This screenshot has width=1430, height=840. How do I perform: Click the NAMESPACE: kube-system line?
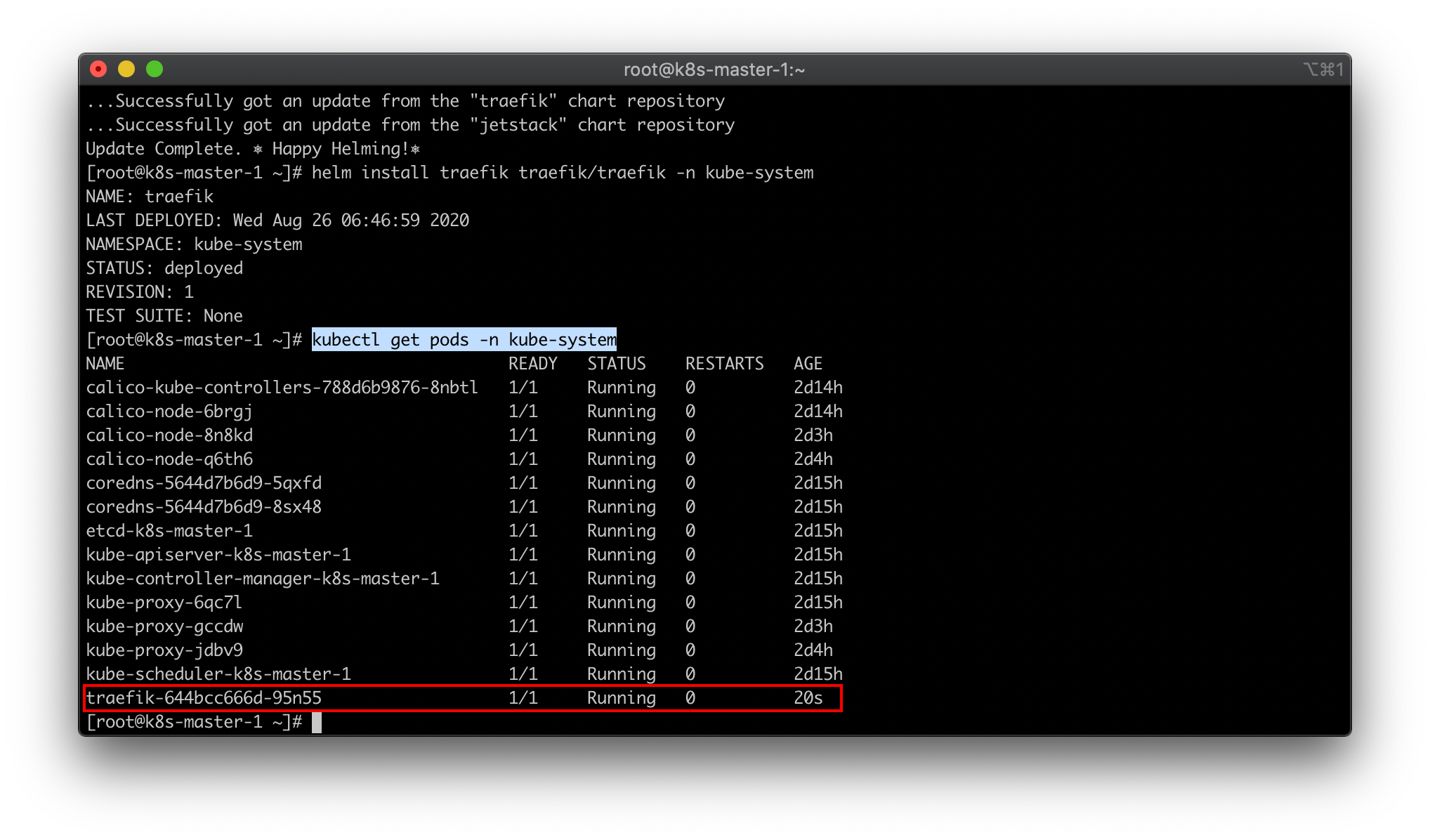[x=194, y=244]
